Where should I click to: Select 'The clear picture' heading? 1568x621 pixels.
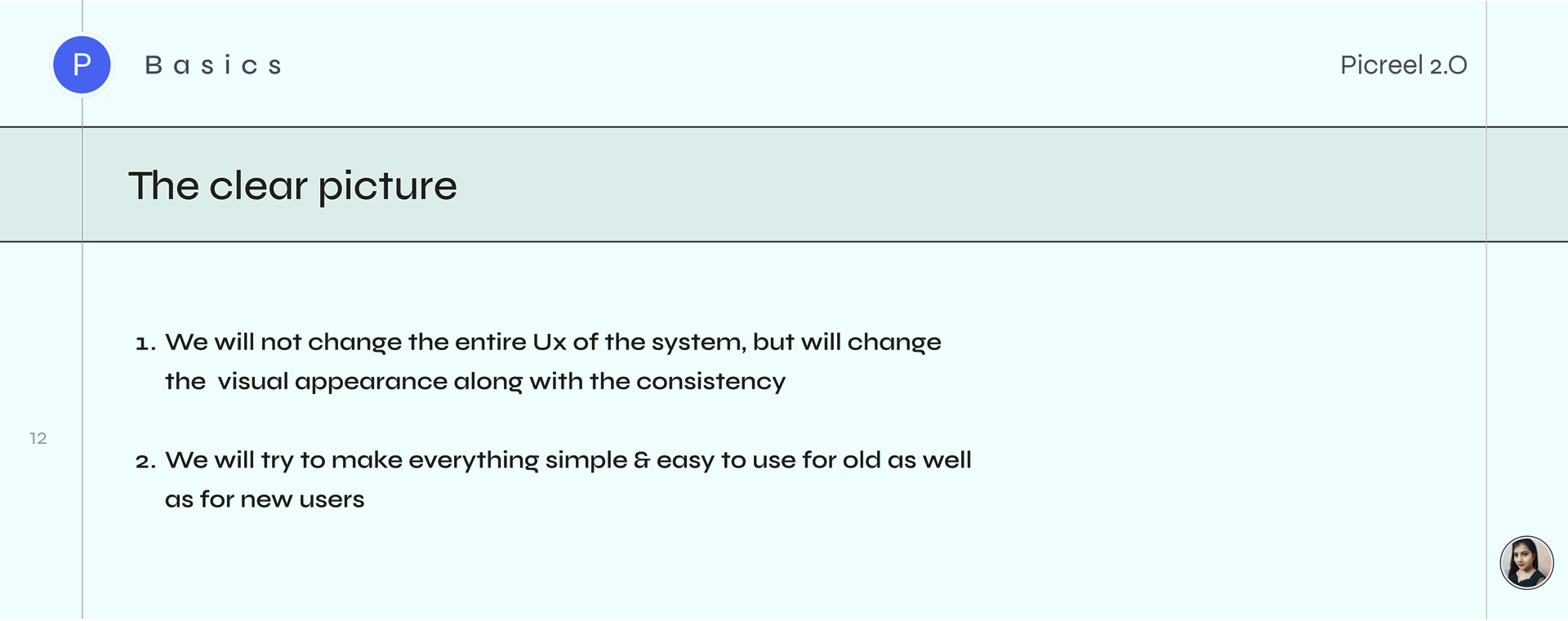point(292,186)
